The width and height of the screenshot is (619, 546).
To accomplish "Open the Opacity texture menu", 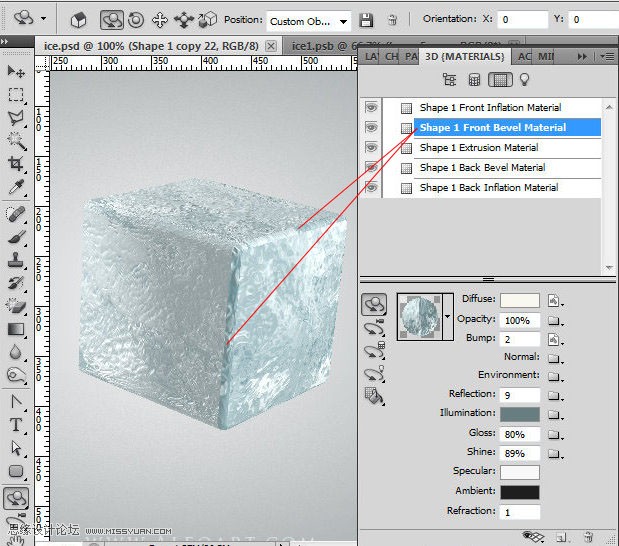I will tap(555, 321).
